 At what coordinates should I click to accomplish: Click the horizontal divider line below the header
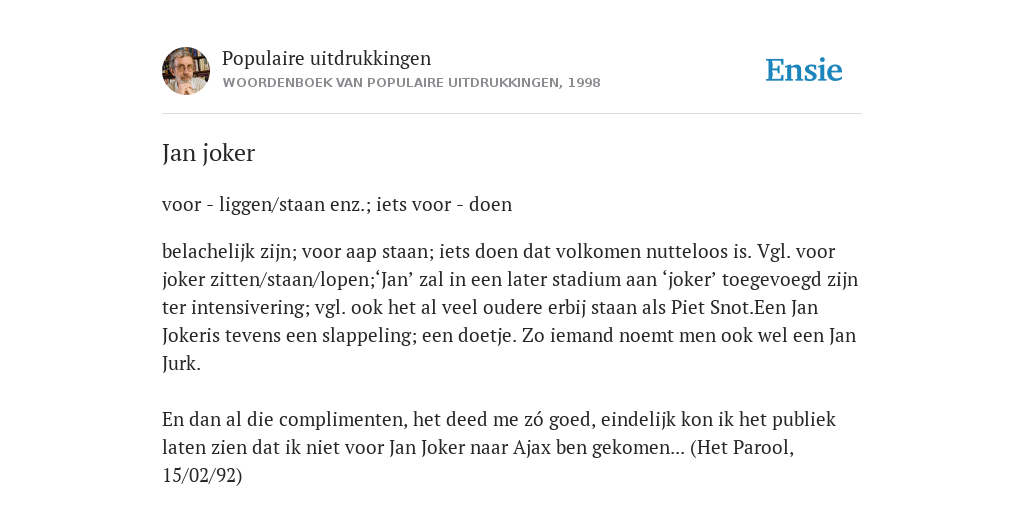(512, 114)
